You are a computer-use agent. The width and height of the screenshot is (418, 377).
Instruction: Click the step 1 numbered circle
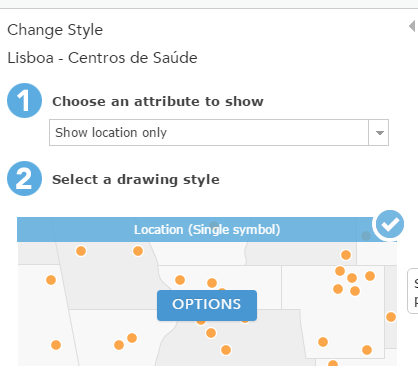pyautogui.click(x=24, y=100)
